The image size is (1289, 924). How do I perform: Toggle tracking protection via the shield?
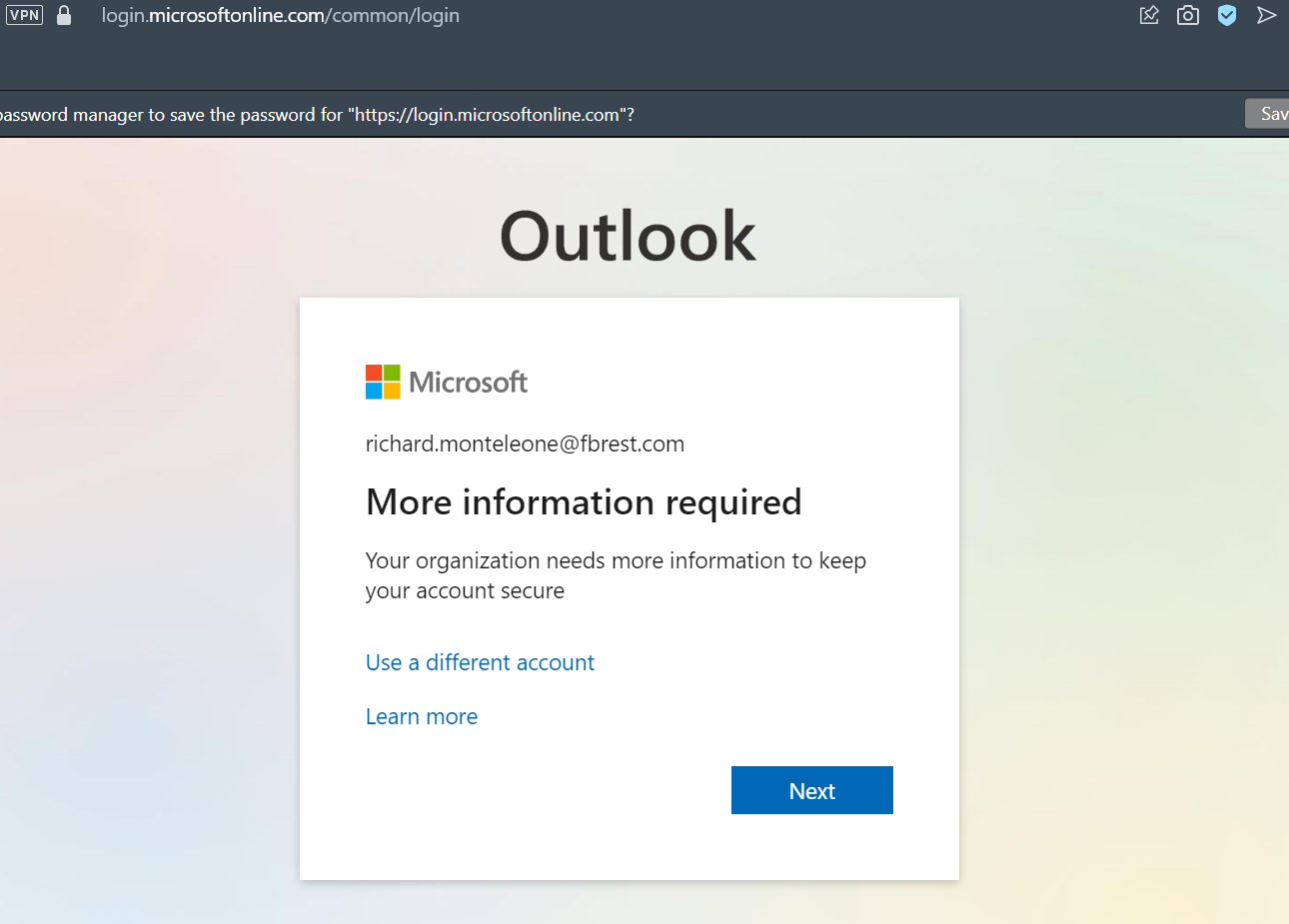click(1227, 15)
